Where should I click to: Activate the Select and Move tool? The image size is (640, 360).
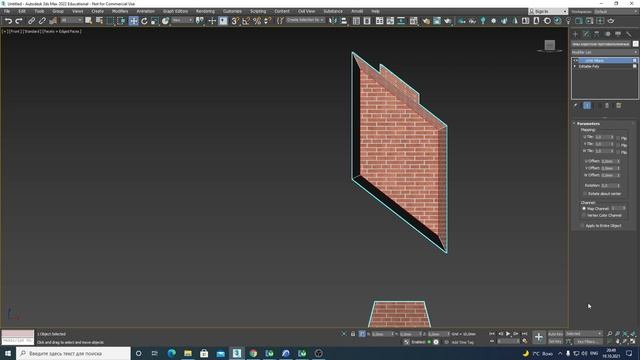tap(133, 20)
